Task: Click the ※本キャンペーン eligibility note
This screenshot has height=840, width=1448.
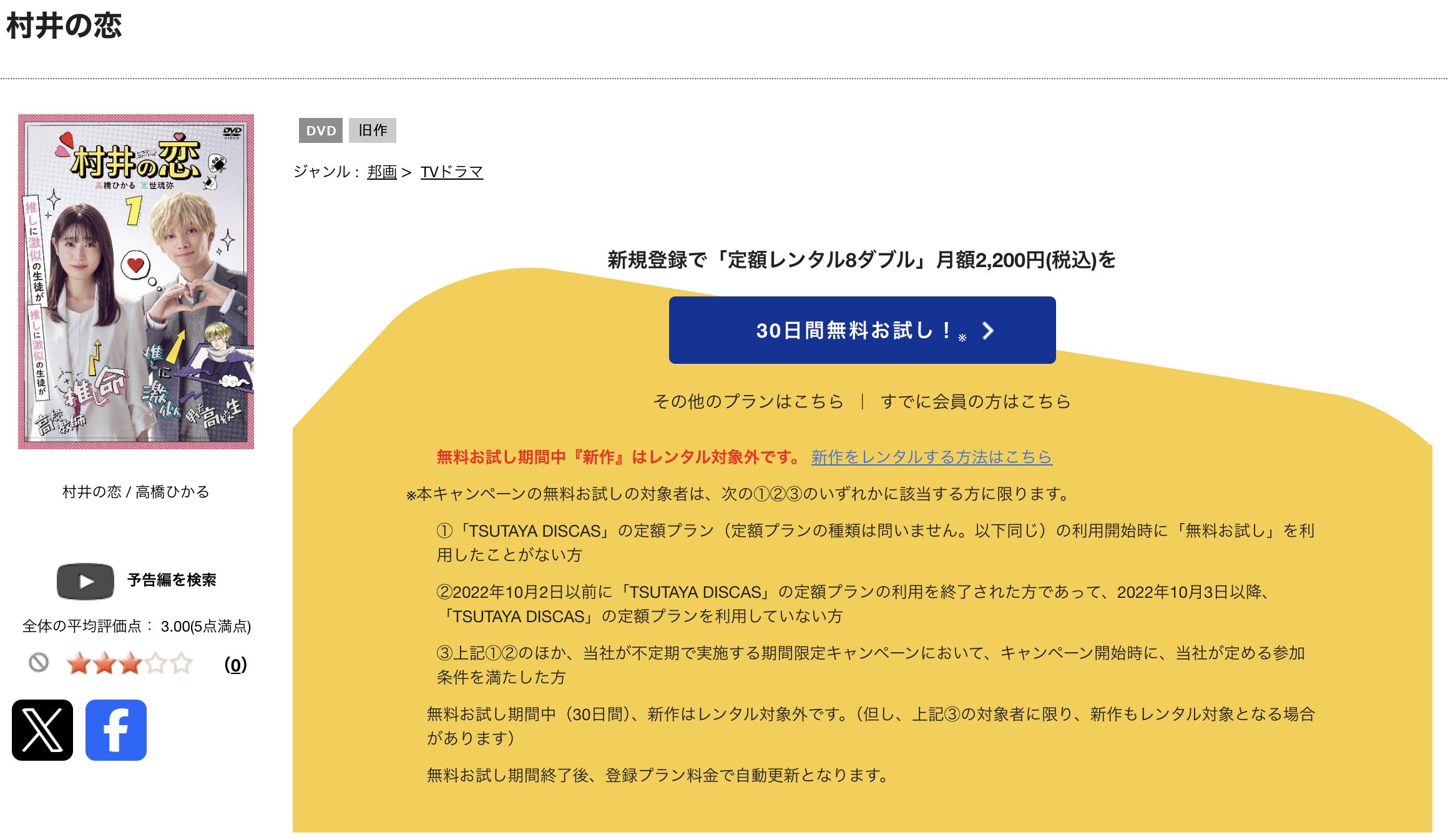Action: [738, 494]
